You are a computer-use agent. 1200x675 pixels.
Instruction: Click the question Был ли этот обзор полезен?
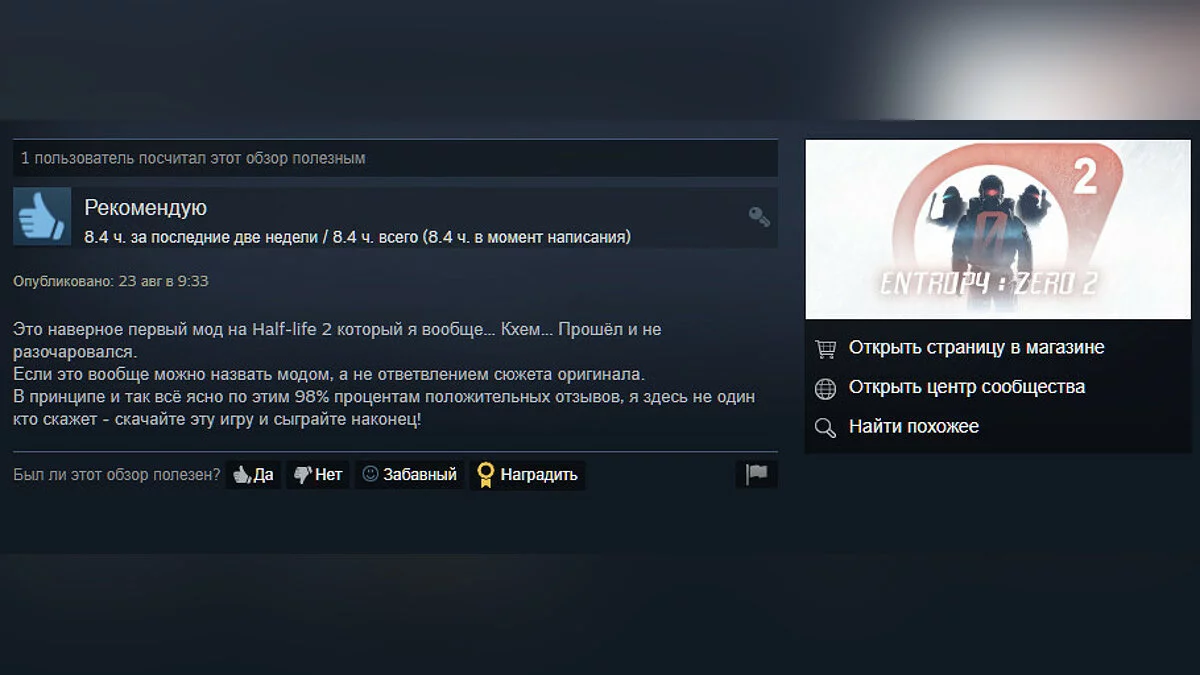(117, 475)
